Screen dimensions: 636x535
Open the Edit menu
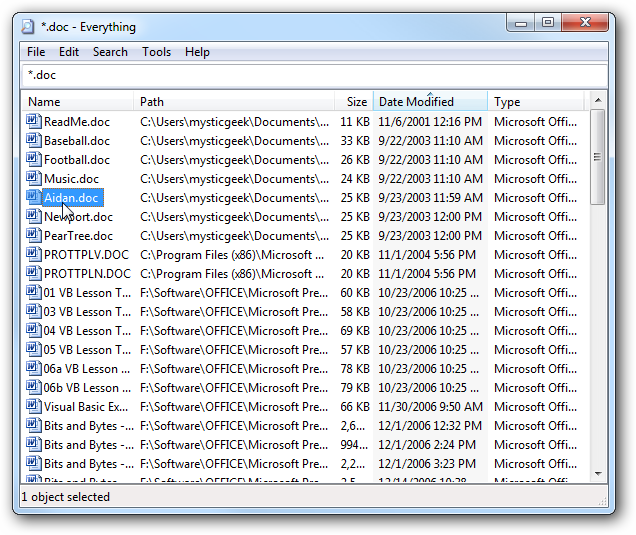[x=69, y=52]
